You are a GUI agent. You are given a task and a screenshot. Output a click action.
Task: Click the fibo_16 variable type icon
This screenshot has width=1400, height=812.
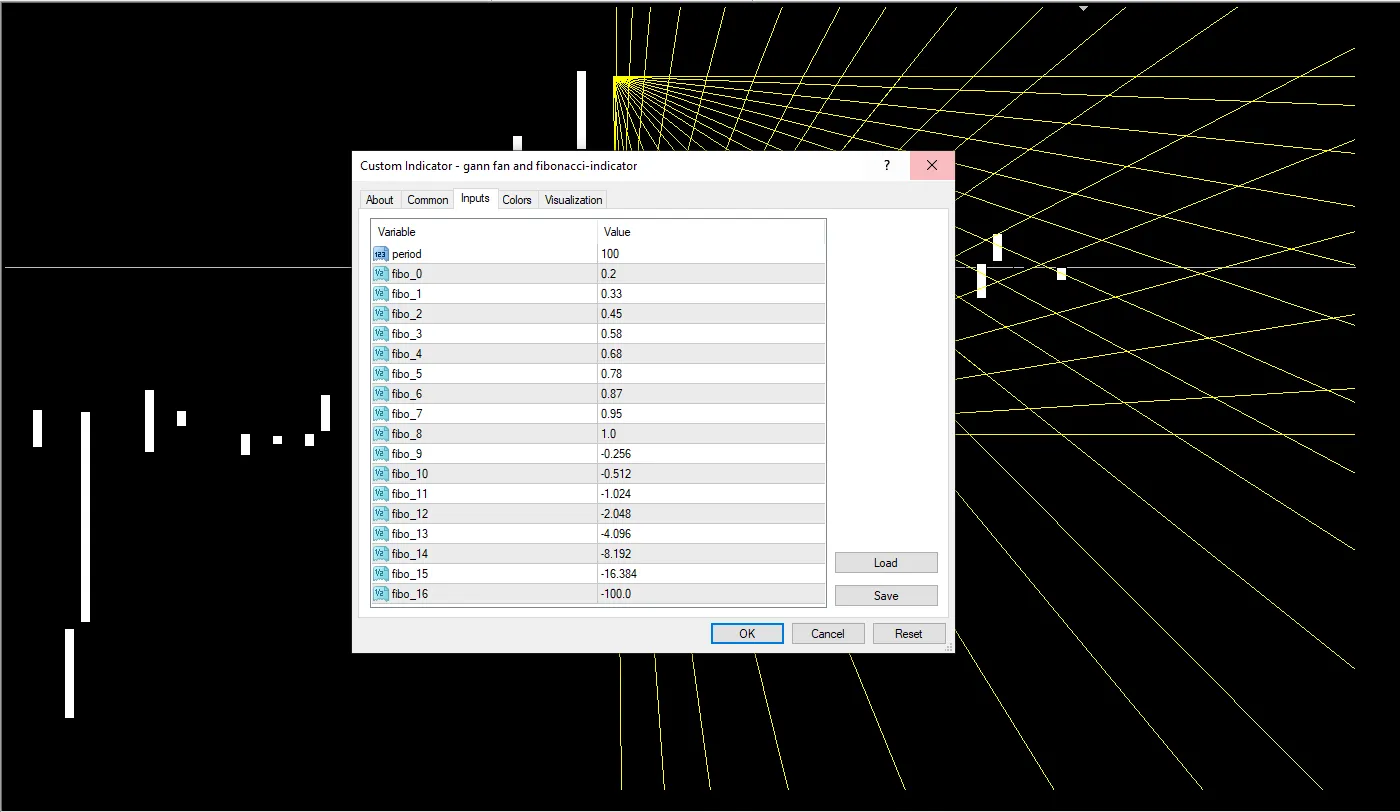[x=380, y=594]
